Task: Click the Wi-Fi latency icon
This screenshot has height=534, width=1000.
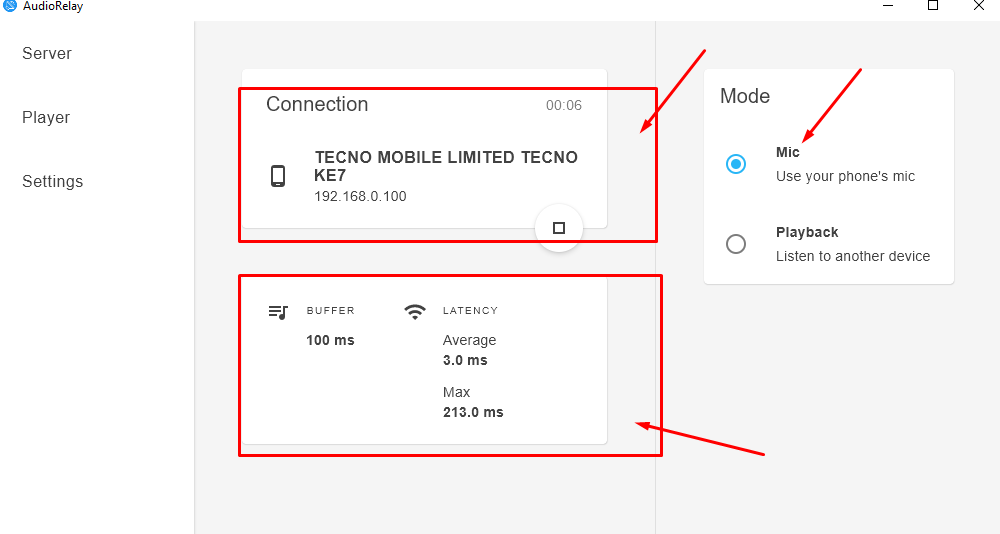Action: 415,311
